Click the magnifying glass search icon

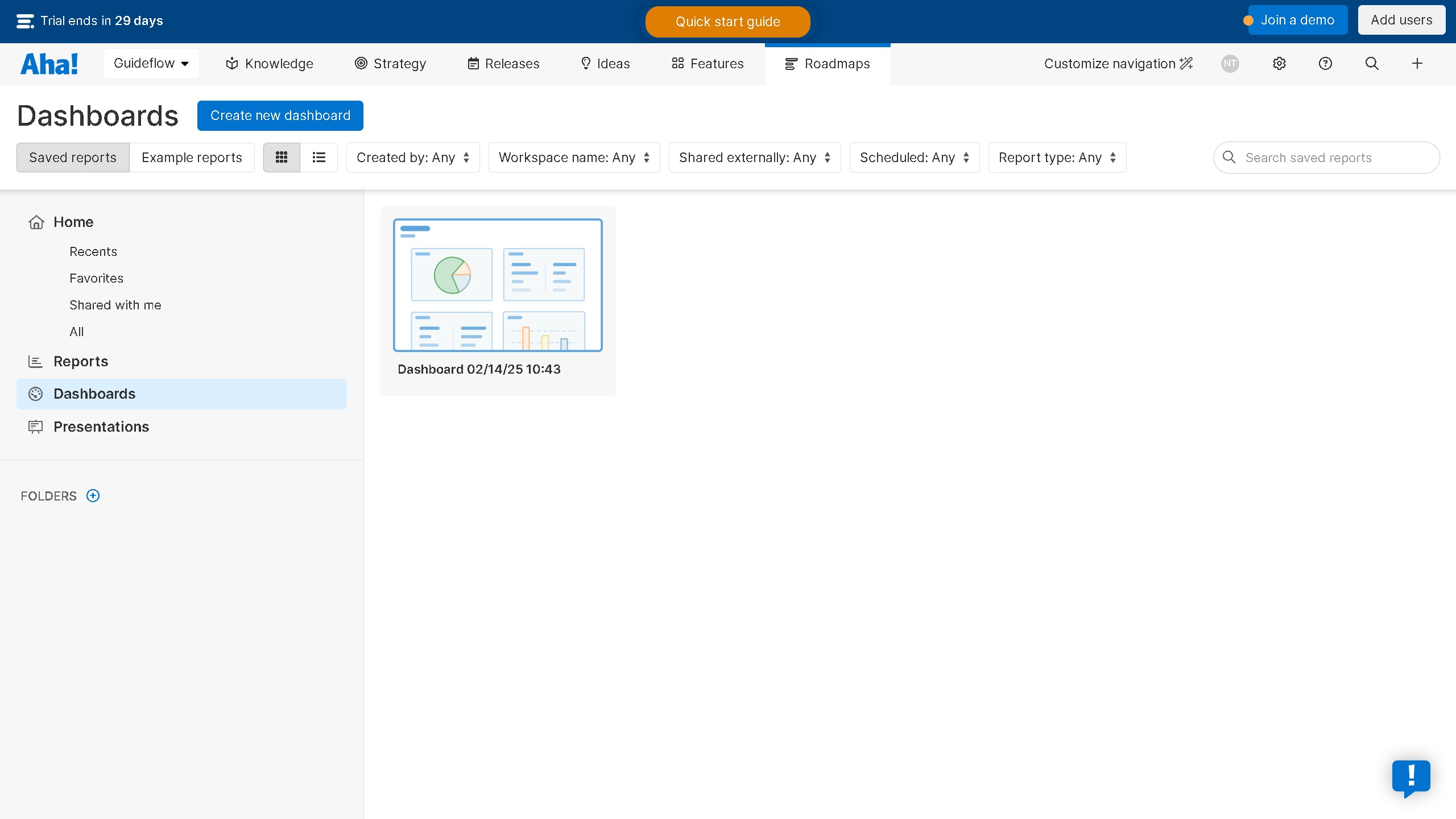[x=1372, y=64]
